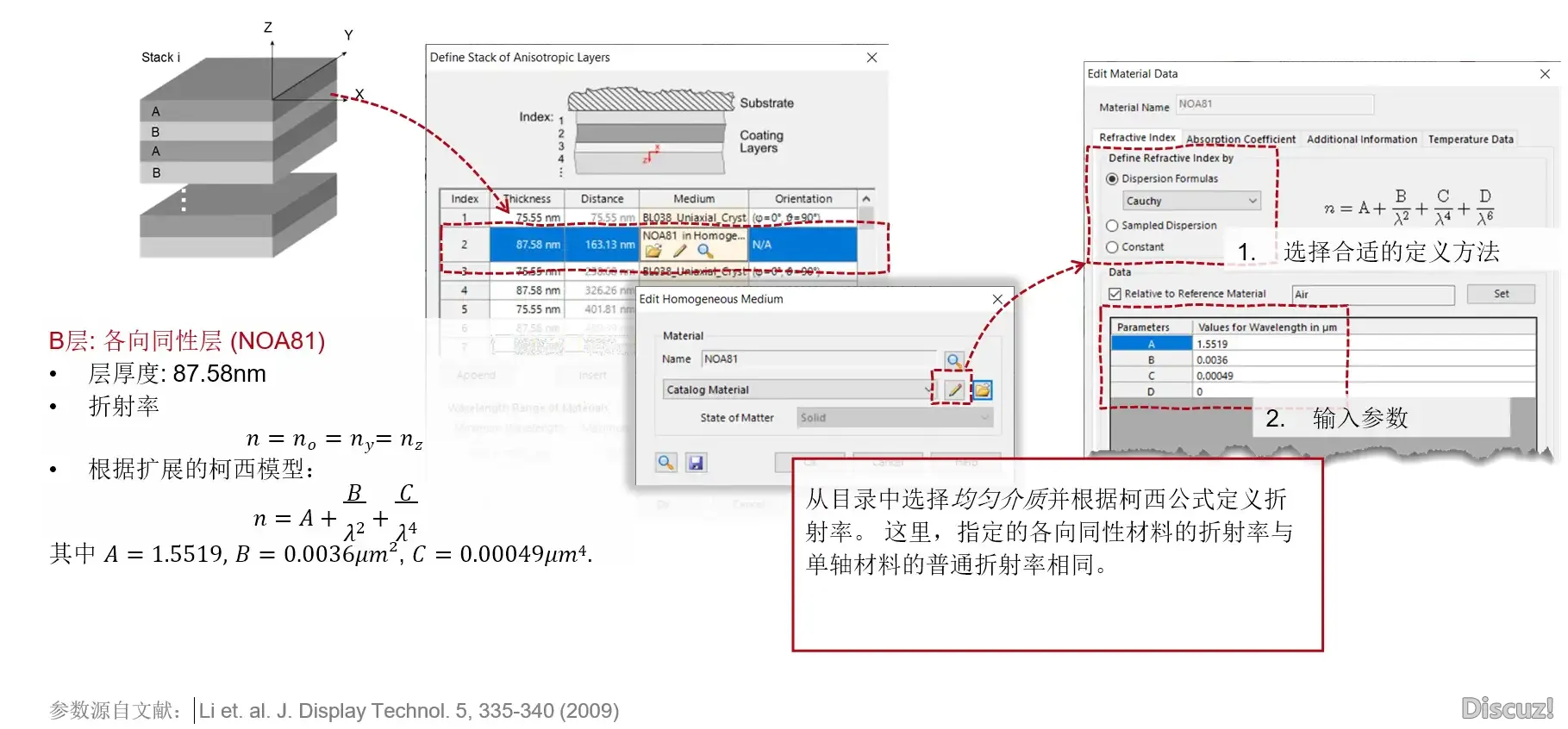The width and height of the screenshot is (1568, 729).
Task: Click parameter A value 1.5519
Action: (x=1364, y=344)
